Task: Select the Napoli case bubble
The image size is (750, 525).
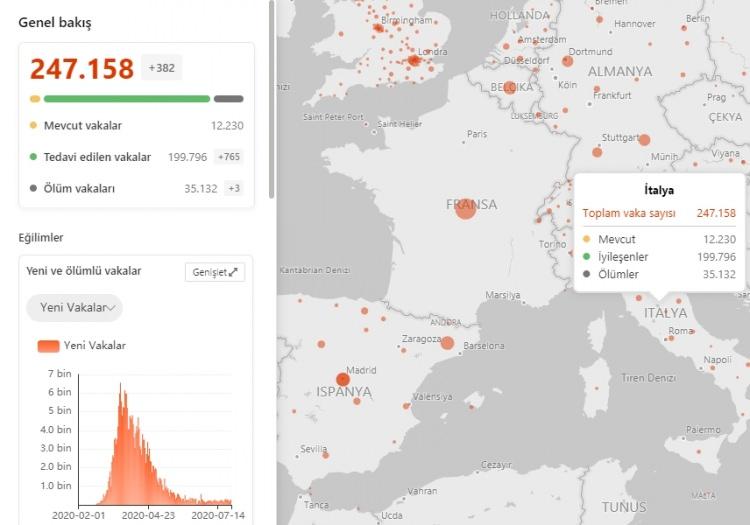Action: [712, 368]
